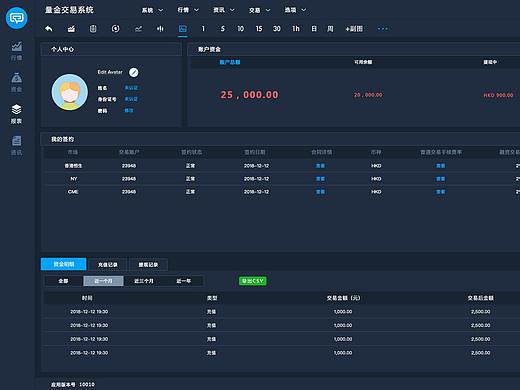520x390 pixels.
Task: Click the 量金交易系统 application title
Action: (x=69, y=10)
